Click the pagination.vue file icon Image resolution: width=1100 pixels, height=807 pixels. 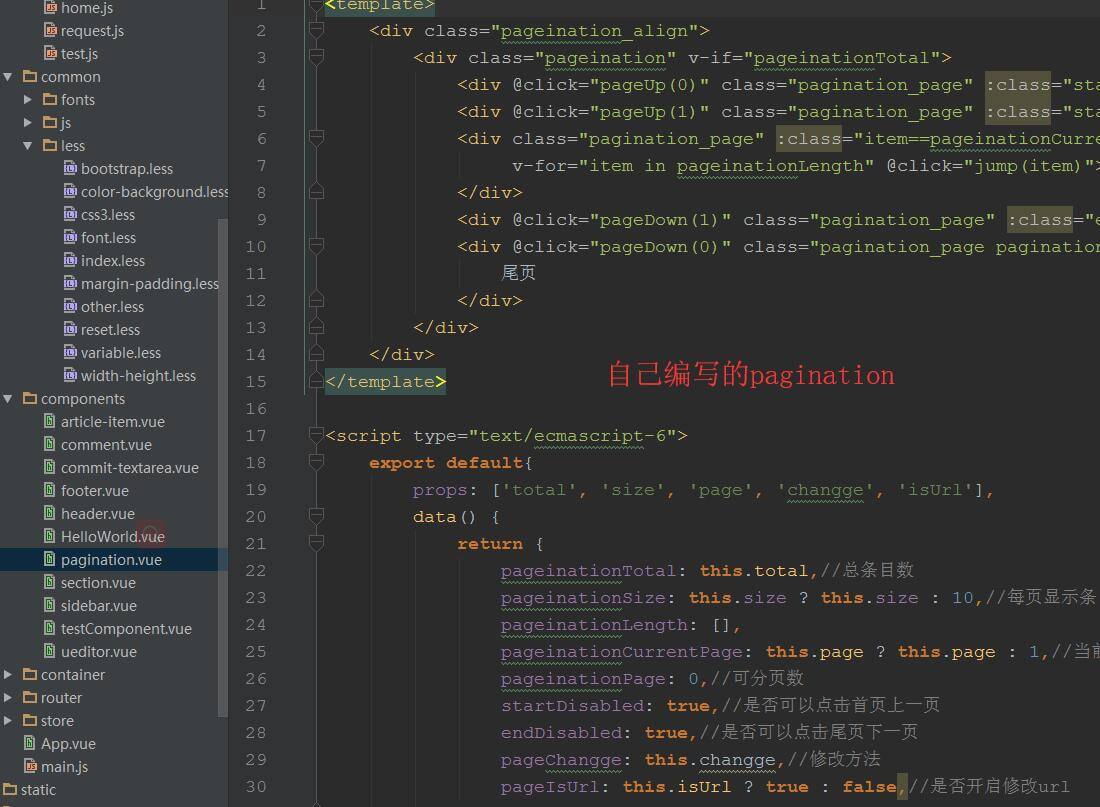pos(50,560)
